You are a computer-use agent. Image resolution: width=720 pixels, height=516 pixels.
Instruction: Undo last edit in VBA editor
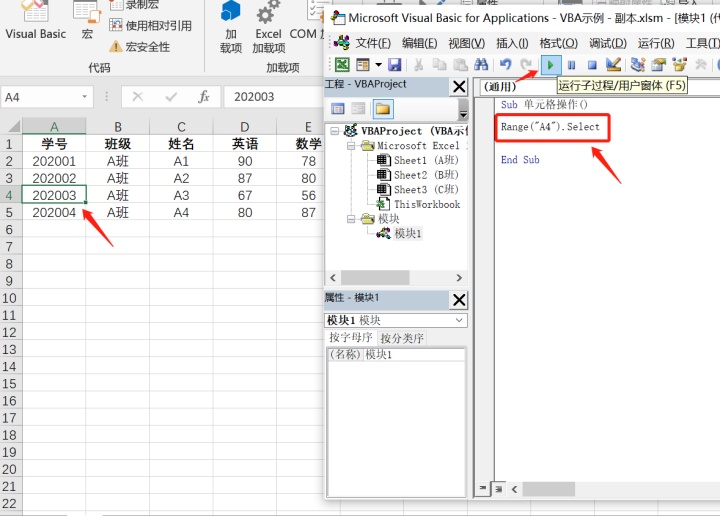click(x=506, y=65)
